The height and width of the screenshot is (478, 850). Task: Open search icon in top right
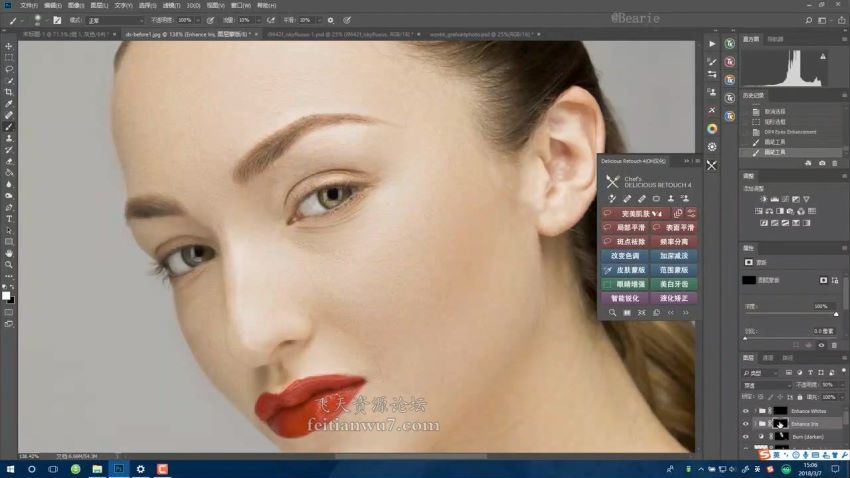click(x=808, y=20)
